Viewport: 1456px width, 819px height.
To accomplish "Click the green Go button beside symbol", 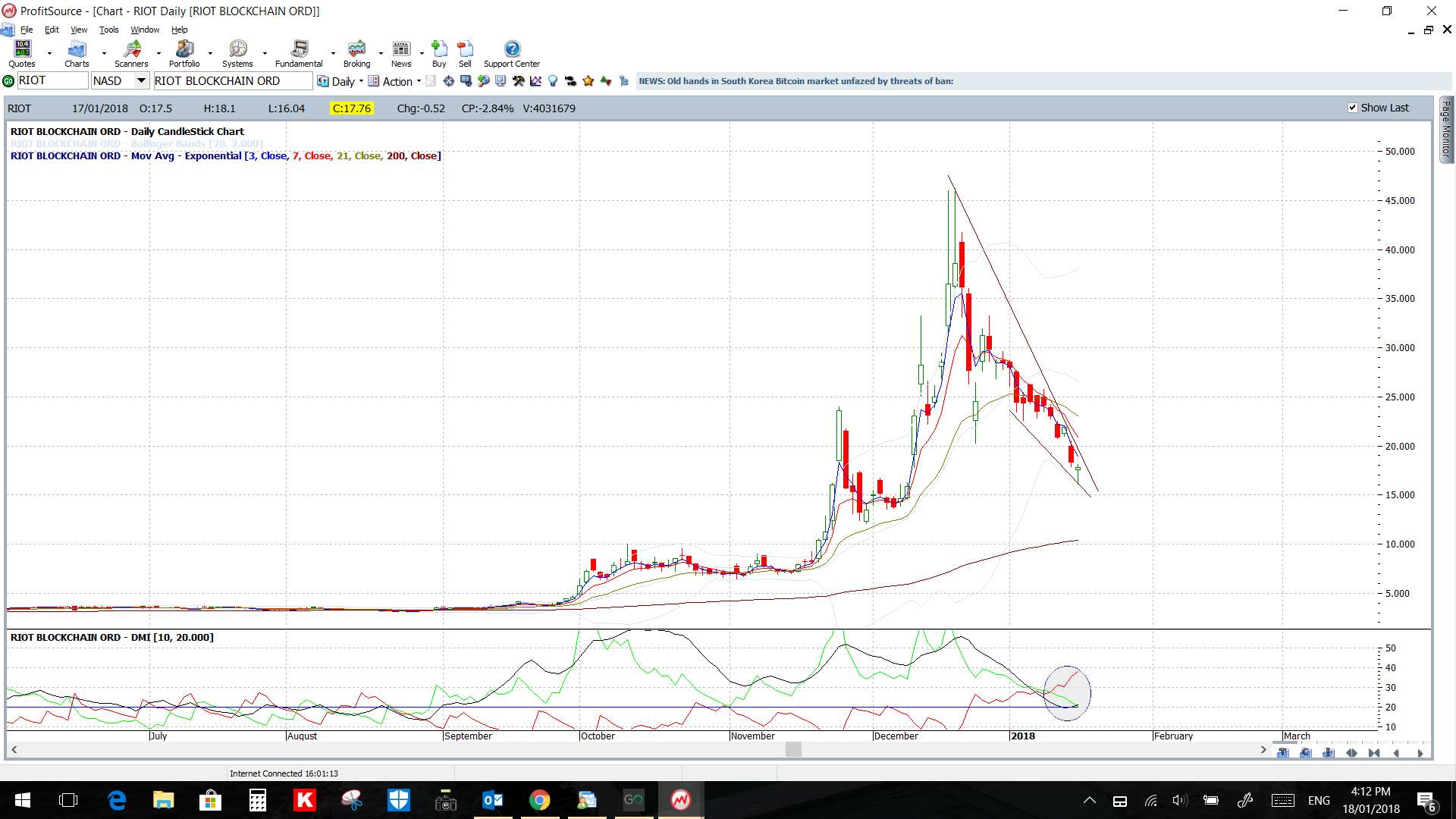I will (8, 81).
